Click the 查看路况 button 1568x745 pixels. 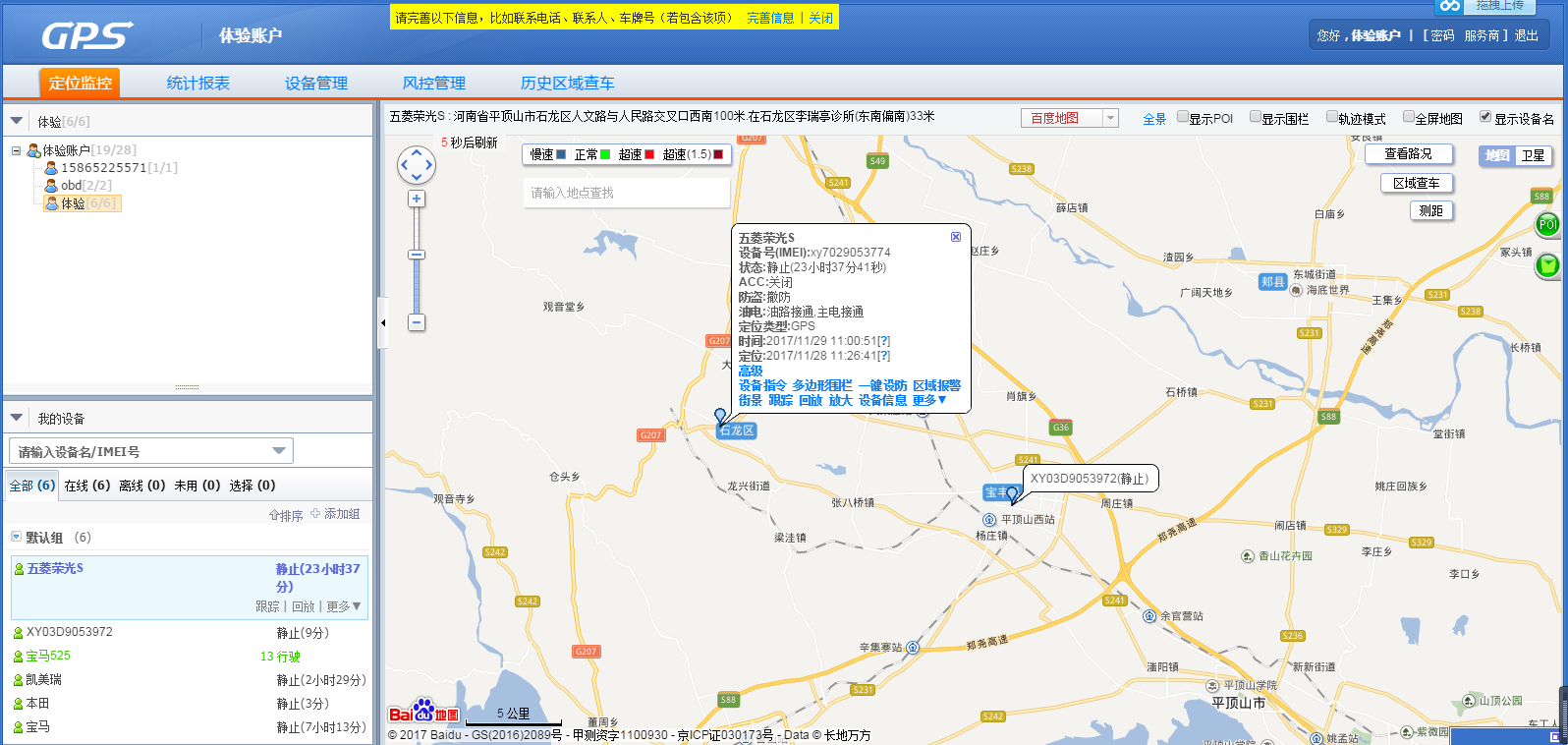pos(1408,154)
